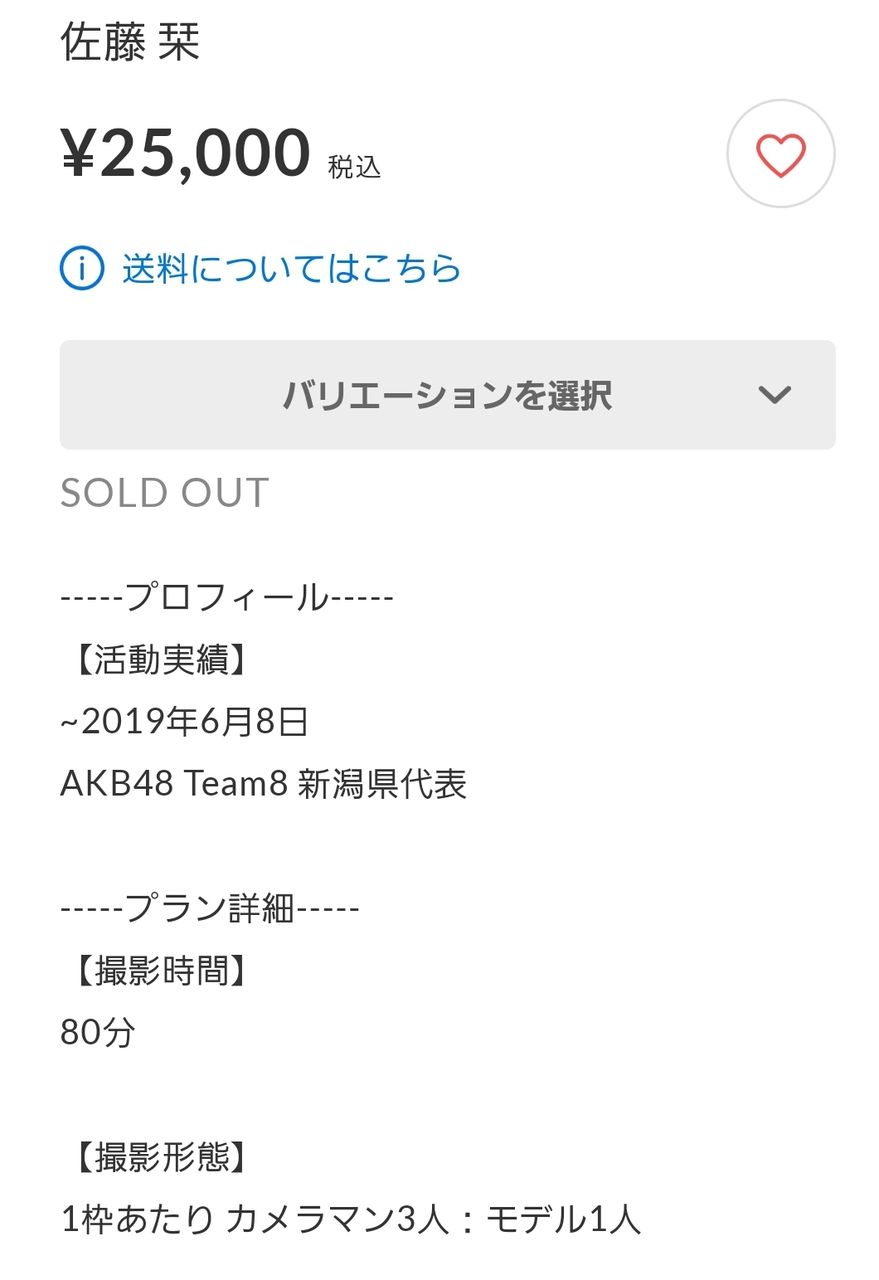
Task: Click the ~2019年6月8日 date text
Action: click(185, 722)
